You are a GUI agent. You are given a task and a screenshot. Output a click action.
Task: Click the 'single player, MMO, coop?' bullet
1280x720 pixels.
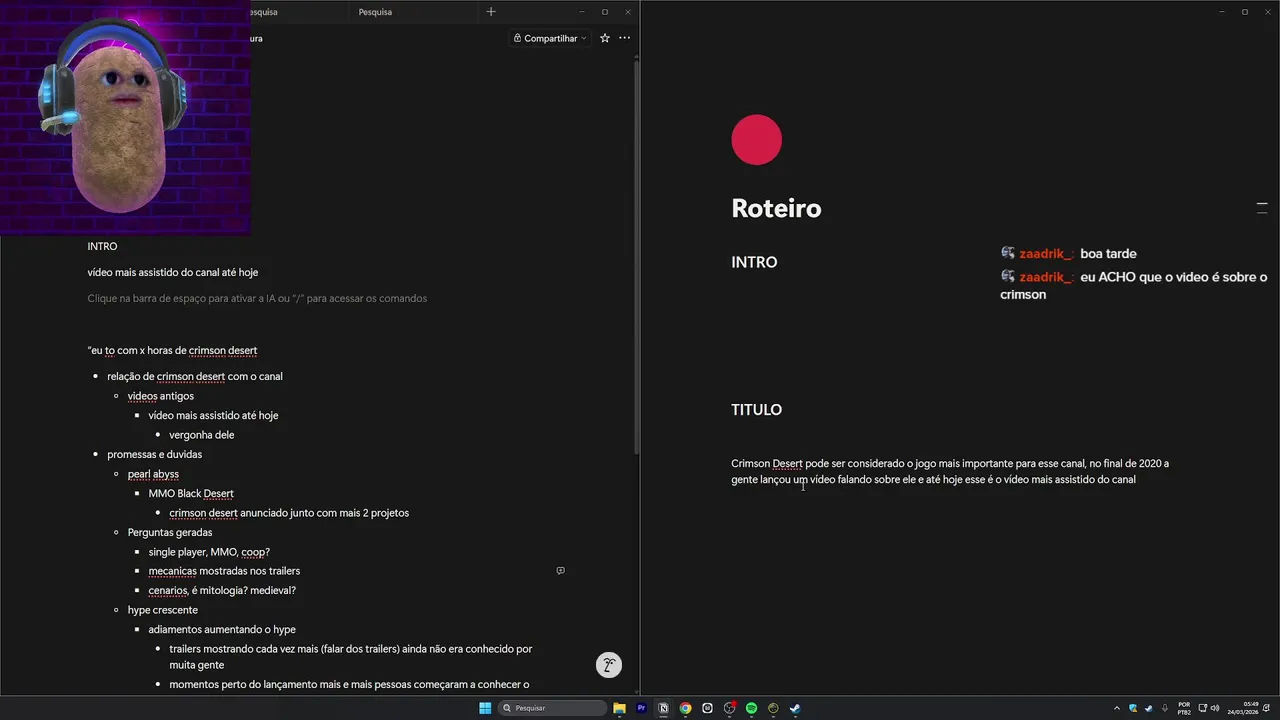(x=209, y=552)
